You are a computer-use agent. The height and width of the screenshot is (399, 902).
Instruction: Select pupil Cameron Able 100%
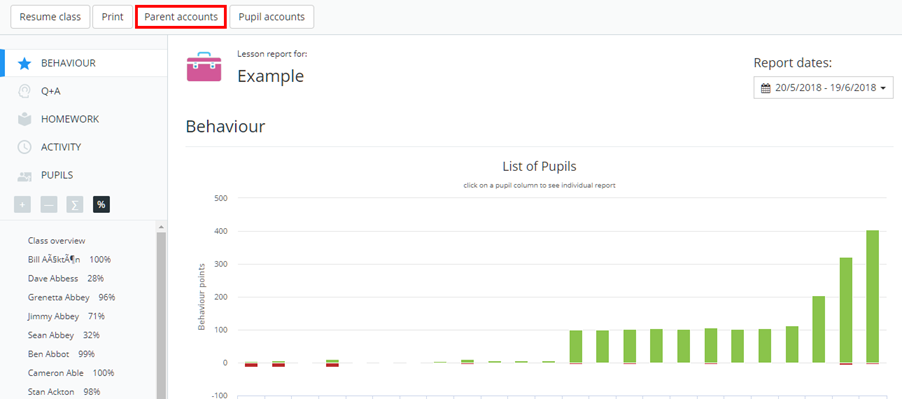pos(71,373)
